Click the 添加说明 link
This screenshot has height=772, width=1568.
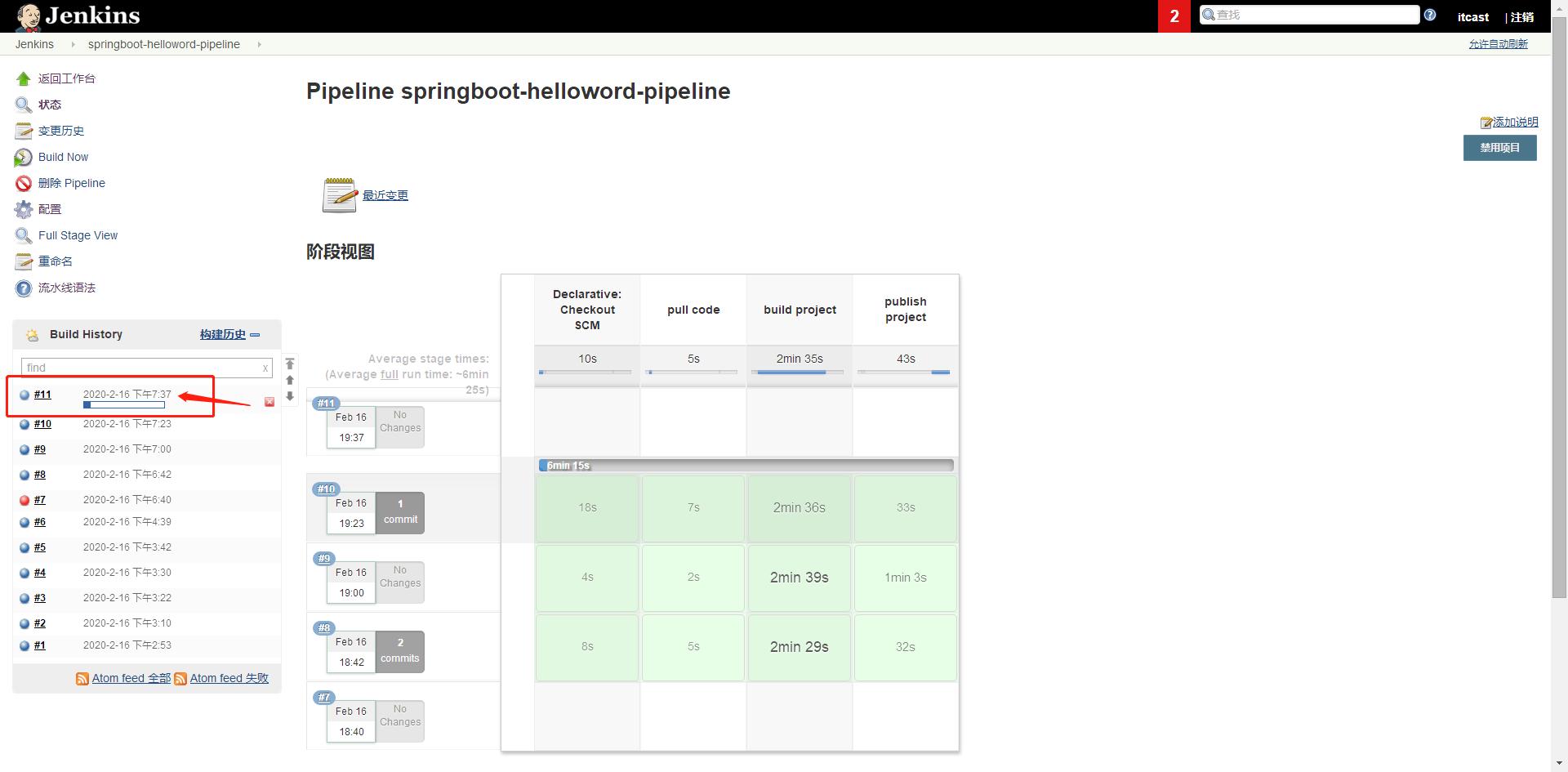[x=1515, y=122]
